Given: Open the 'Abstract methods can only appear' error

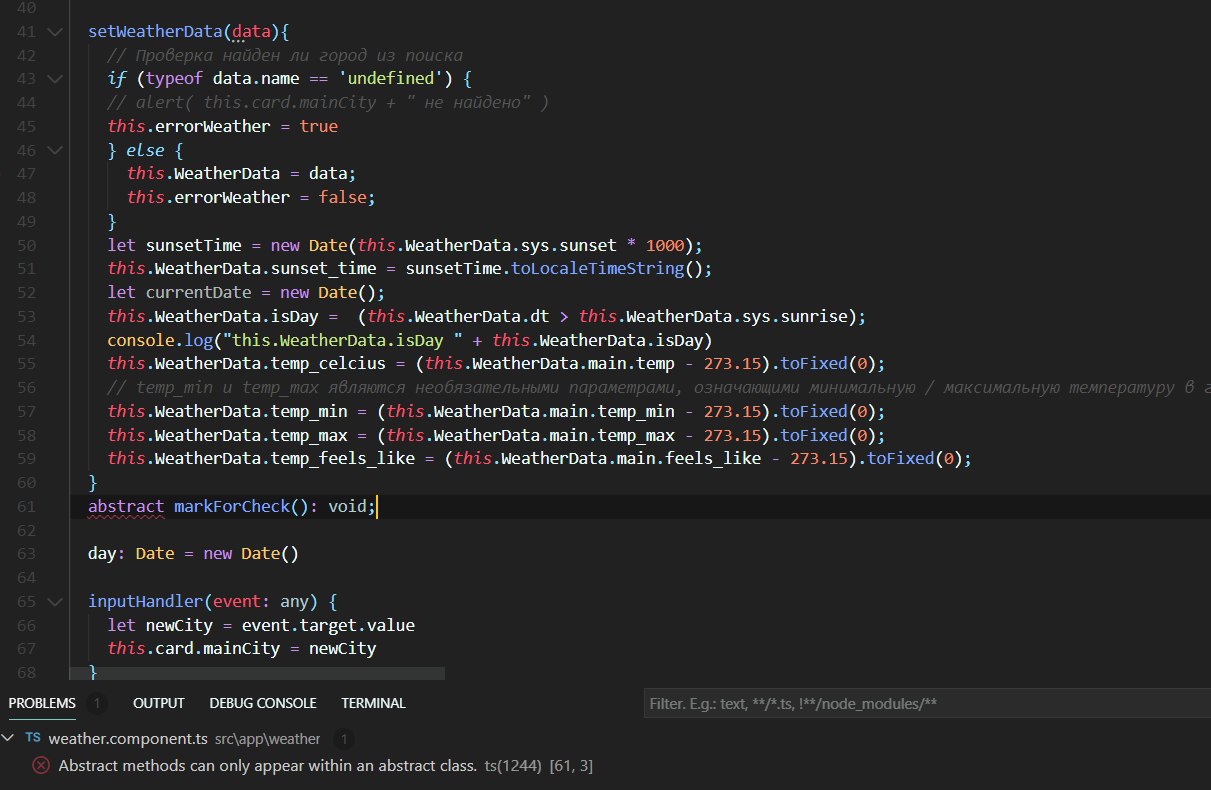Looking at the screenshot, I should 267,766.
